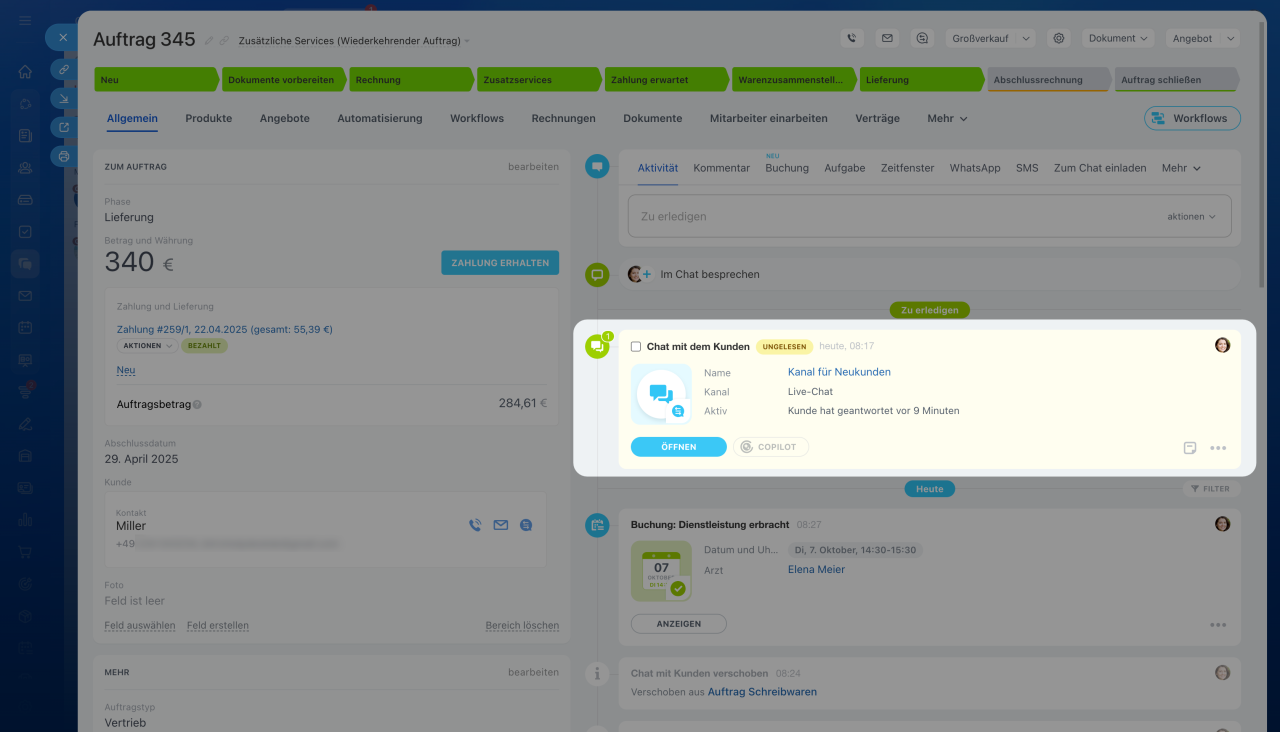Select the Kommentar tab
This screenshot has height=732, width=1280.
tap(721, 168)
